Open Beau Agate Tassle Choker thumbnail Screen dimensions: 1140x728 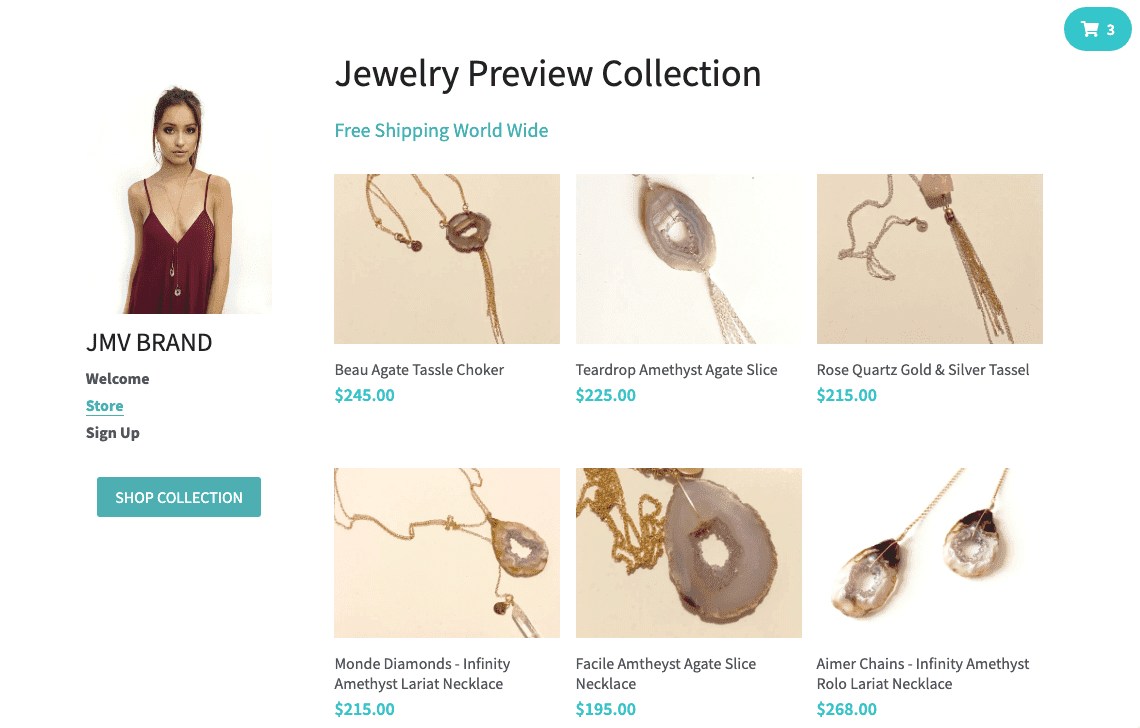[447, 259]
